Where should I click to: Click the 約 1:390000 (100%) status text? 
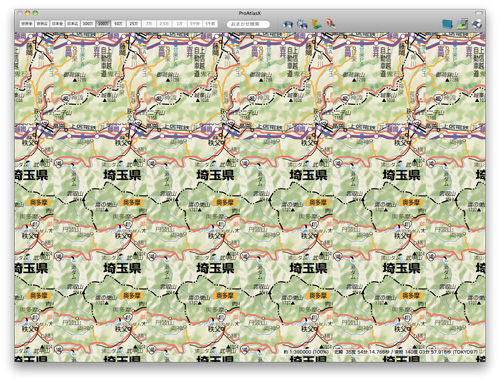point(306,352)
